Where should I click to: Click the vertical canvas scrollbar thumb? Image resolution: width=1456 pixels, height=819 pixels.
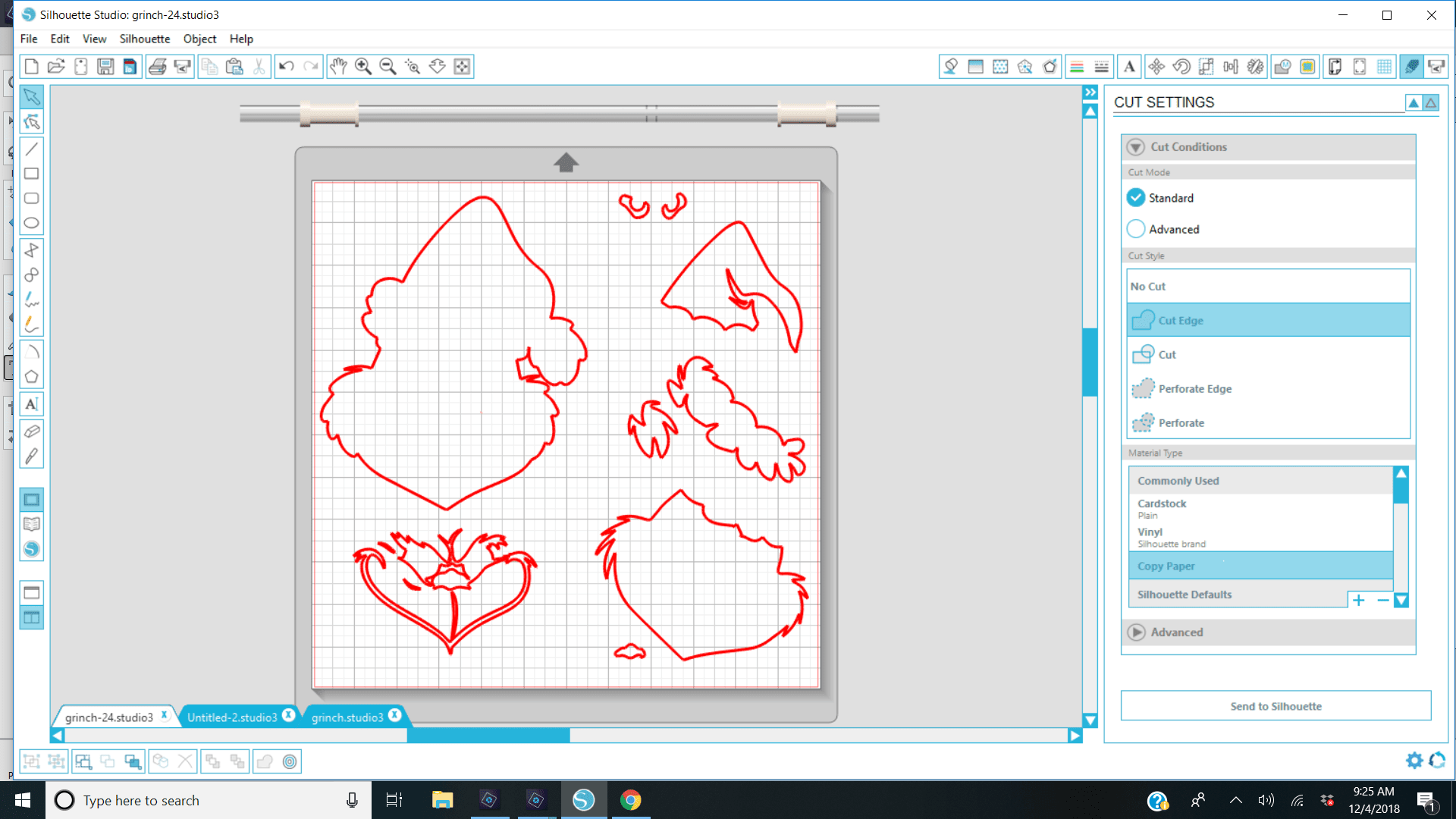point(1090,362)
